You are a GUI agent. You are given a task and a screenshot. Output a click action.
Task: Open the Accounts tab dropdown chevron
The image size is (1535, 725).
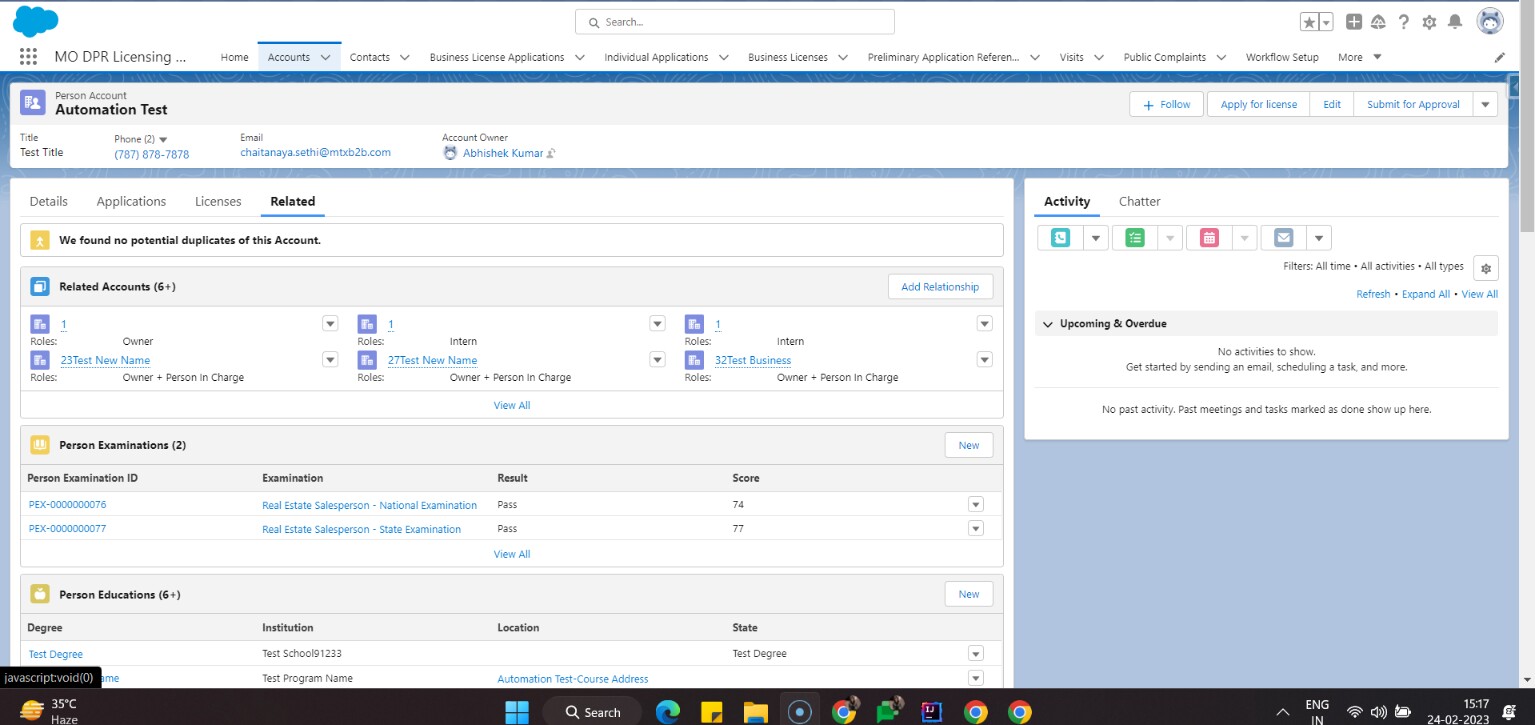[325, 57]
